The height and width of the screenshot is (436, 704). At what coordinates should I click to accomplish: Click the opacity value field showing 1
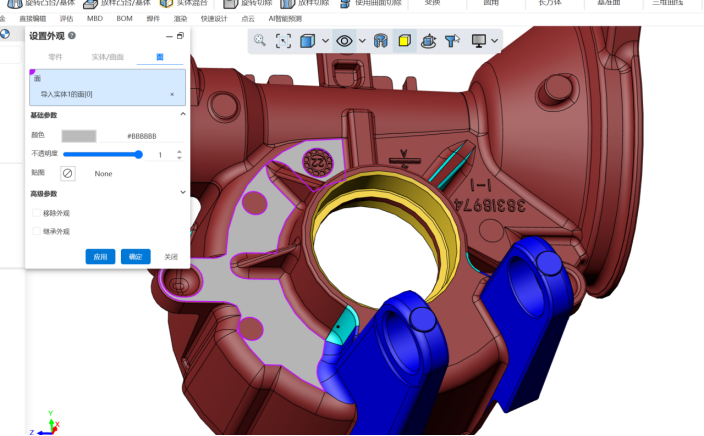pyautogui.click(x=160, y=154)
